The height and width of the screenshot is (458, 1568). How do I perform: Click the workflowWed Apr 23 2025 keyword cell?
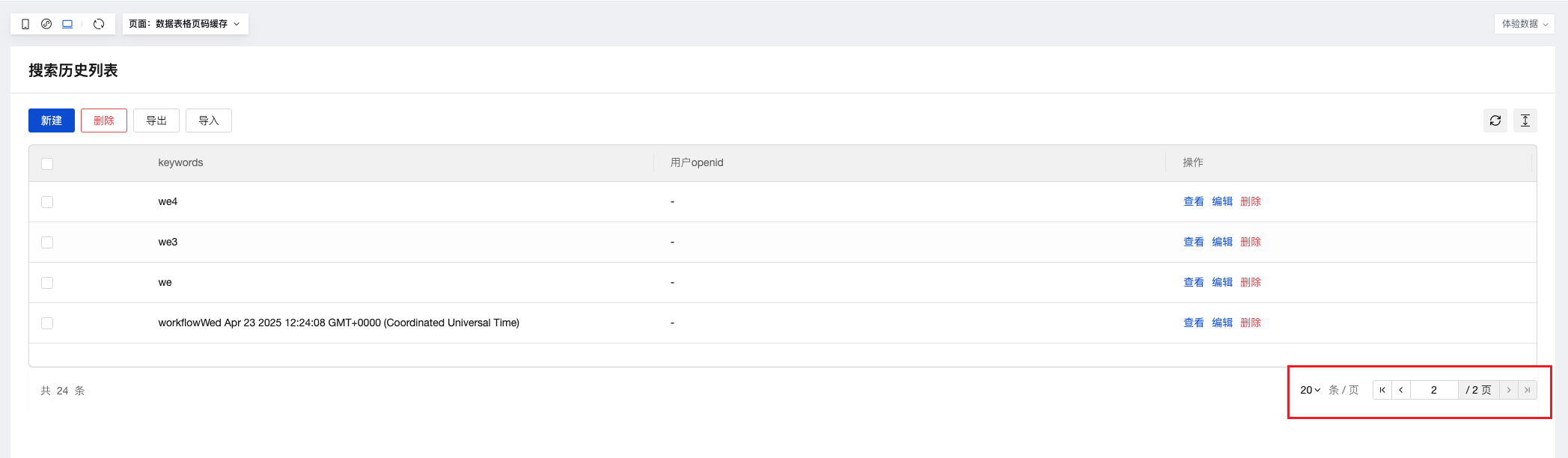[338, 323]
